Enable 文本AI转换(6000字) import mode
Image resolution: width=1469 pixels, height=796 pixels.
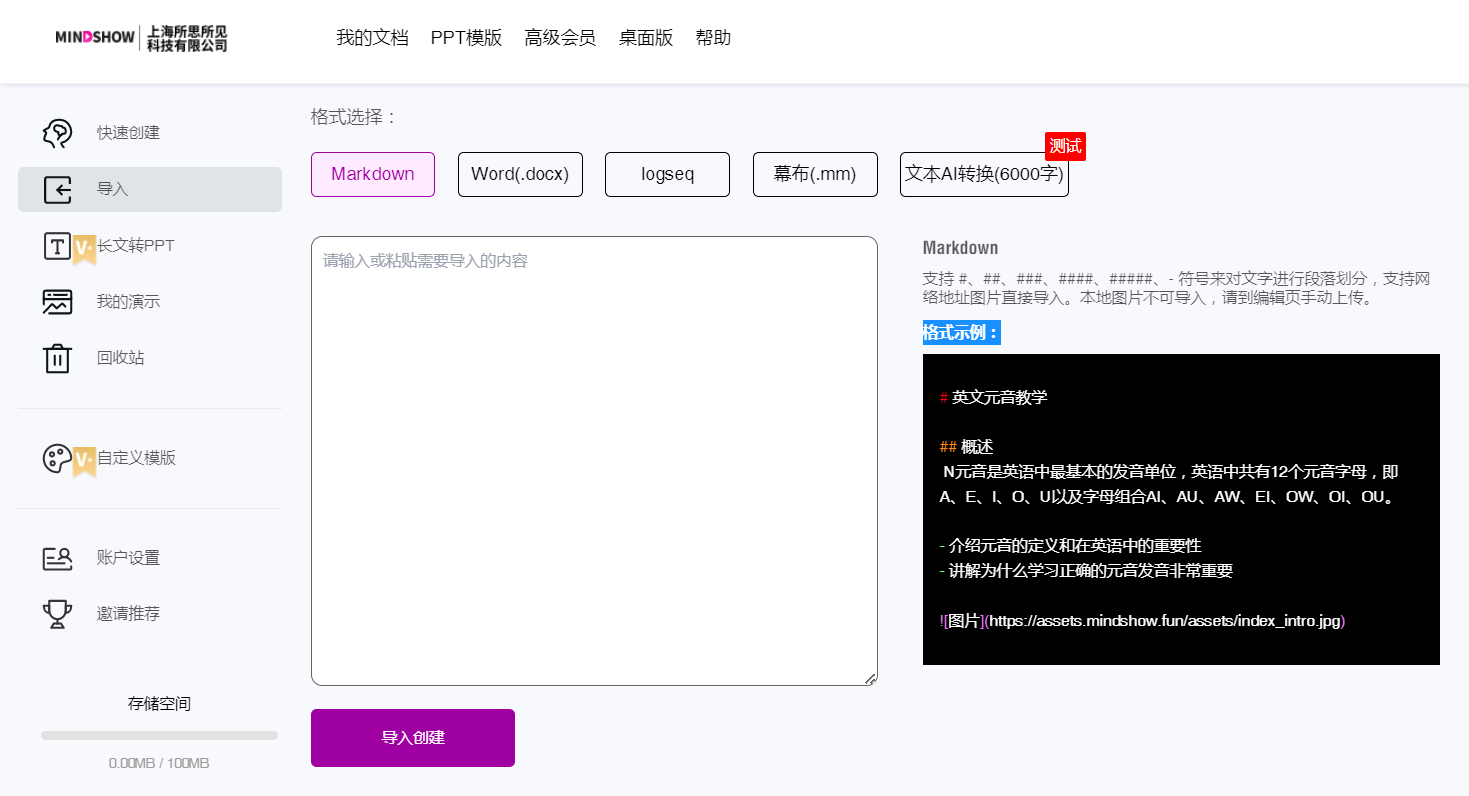(984, 174)
